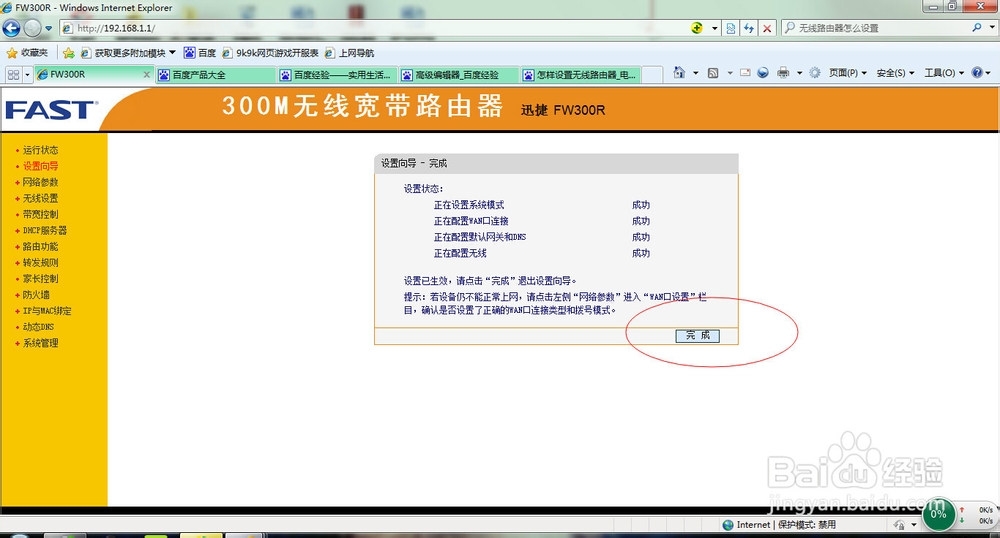Open the 工具(O) menu

pyautogui.click(x=945, y=73)
